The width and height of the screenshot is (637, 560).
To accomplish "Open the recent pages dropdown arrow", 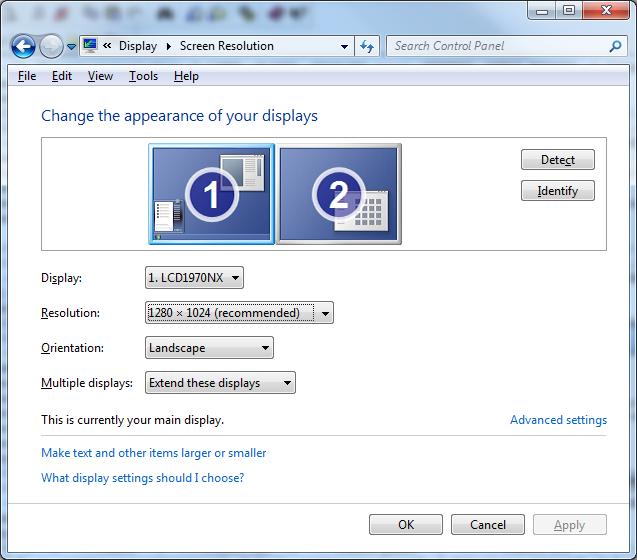I will (72, 47).
